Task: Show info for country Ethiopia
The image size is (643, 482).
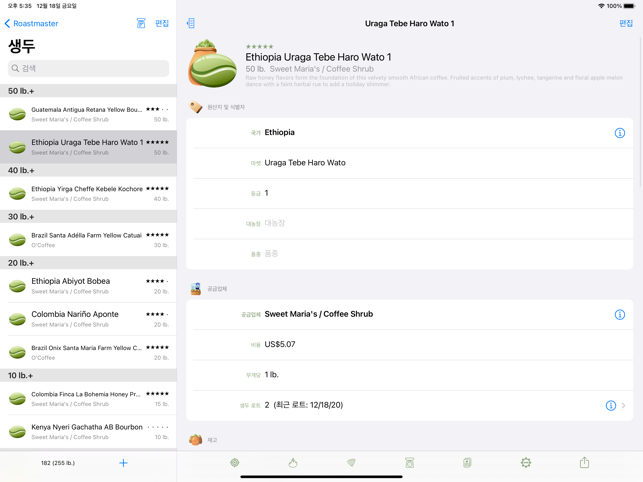Action: (x=620, y=133)
